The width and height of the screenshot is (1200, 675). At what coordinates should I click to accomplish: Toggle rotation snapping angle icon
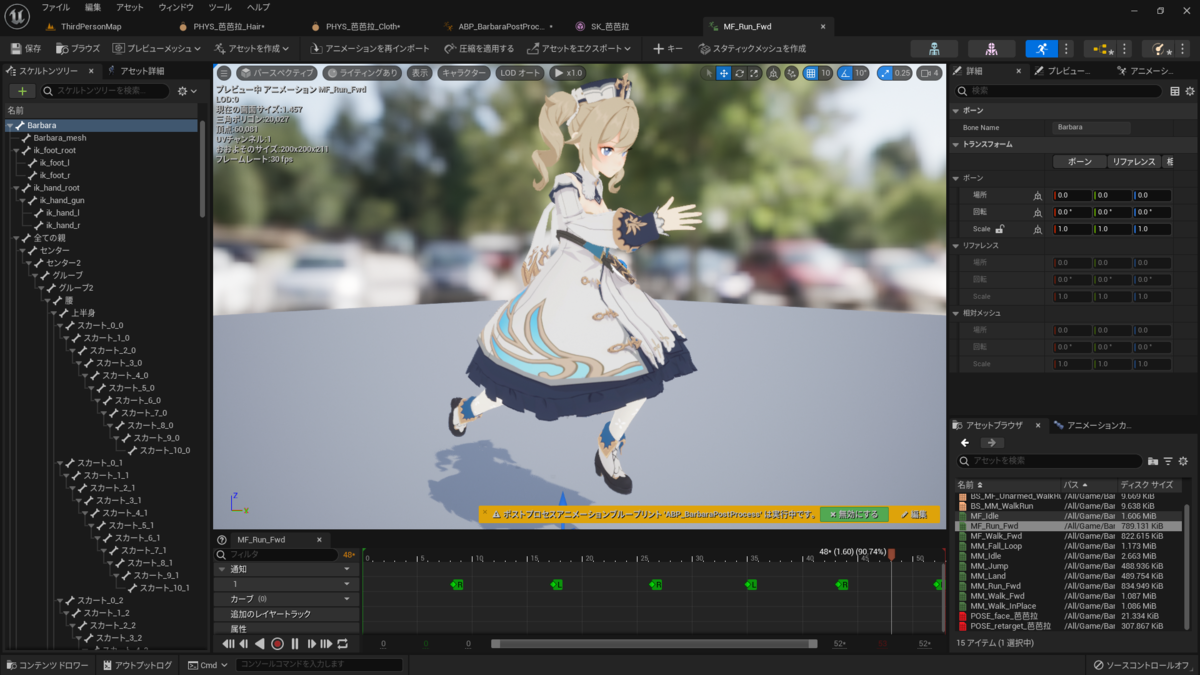(845, 73)
